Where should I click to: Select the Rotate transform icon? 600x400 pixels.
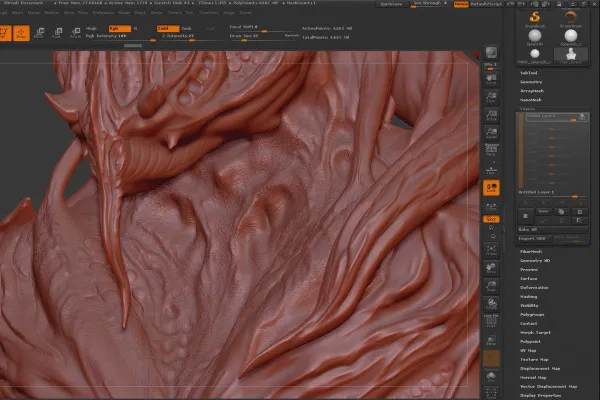(x=76, y=34)
